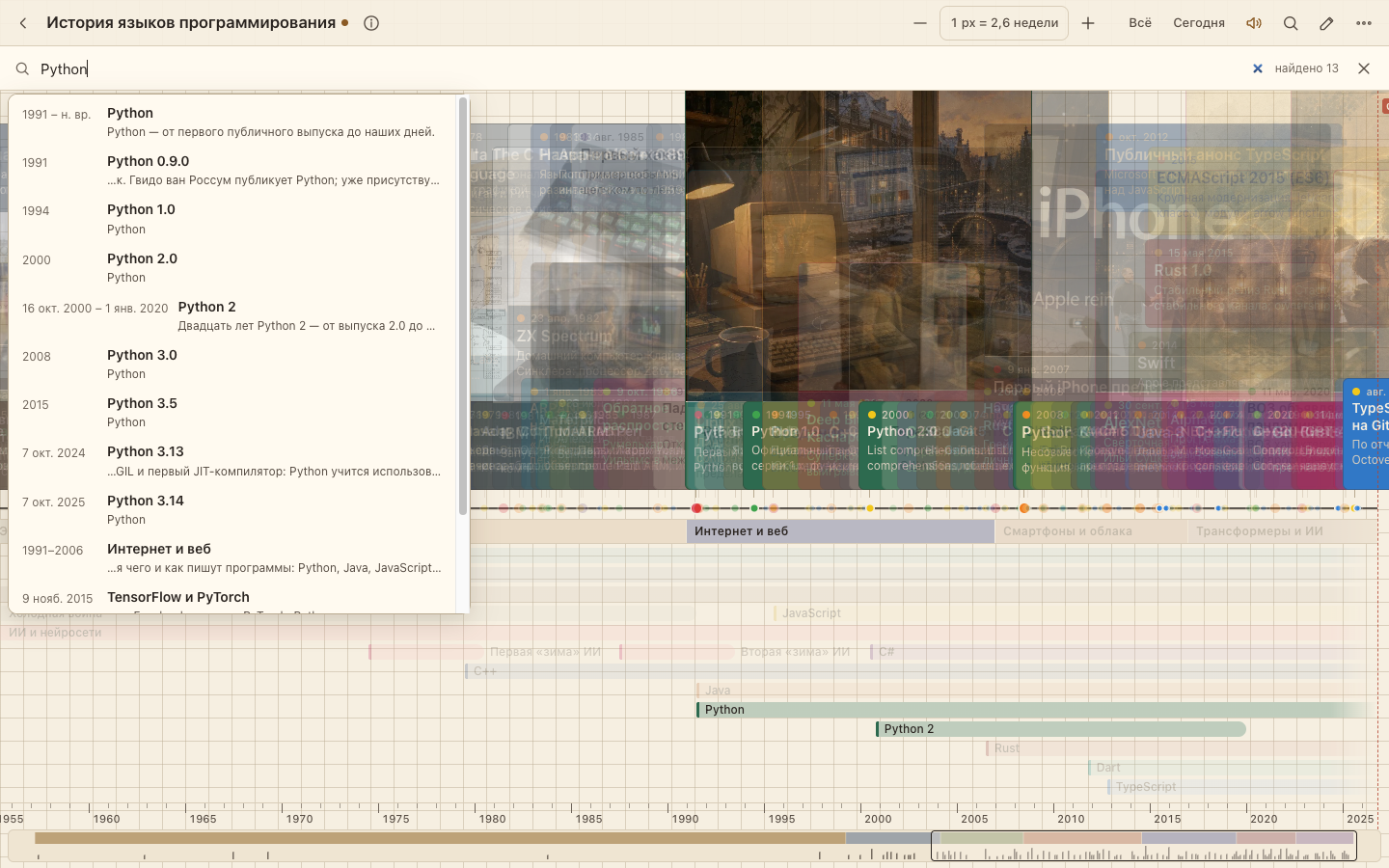Click the red 1991 event dot
The height and width of the screenshot is (868, 1389).
tap(696, 508)
